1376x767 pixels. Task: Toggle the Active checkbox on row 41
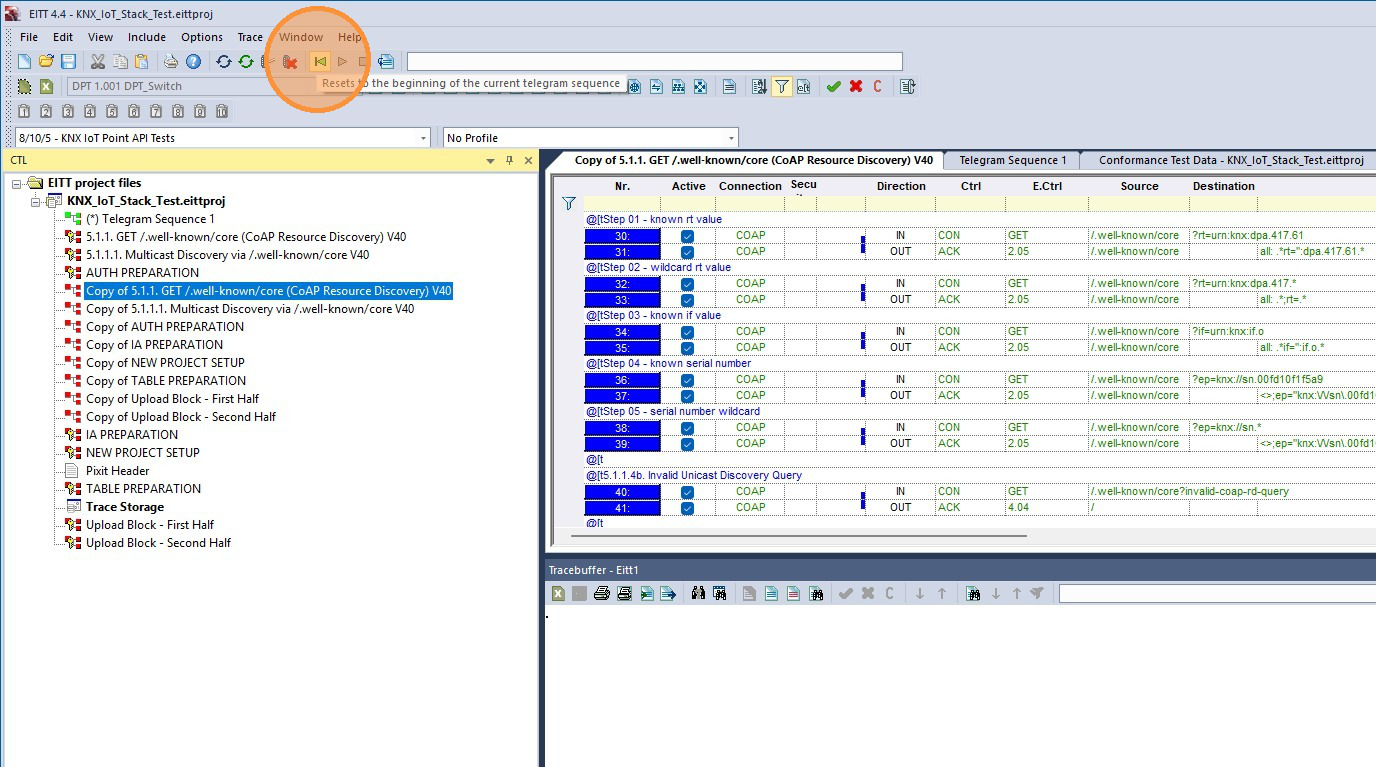coord(687,508)
